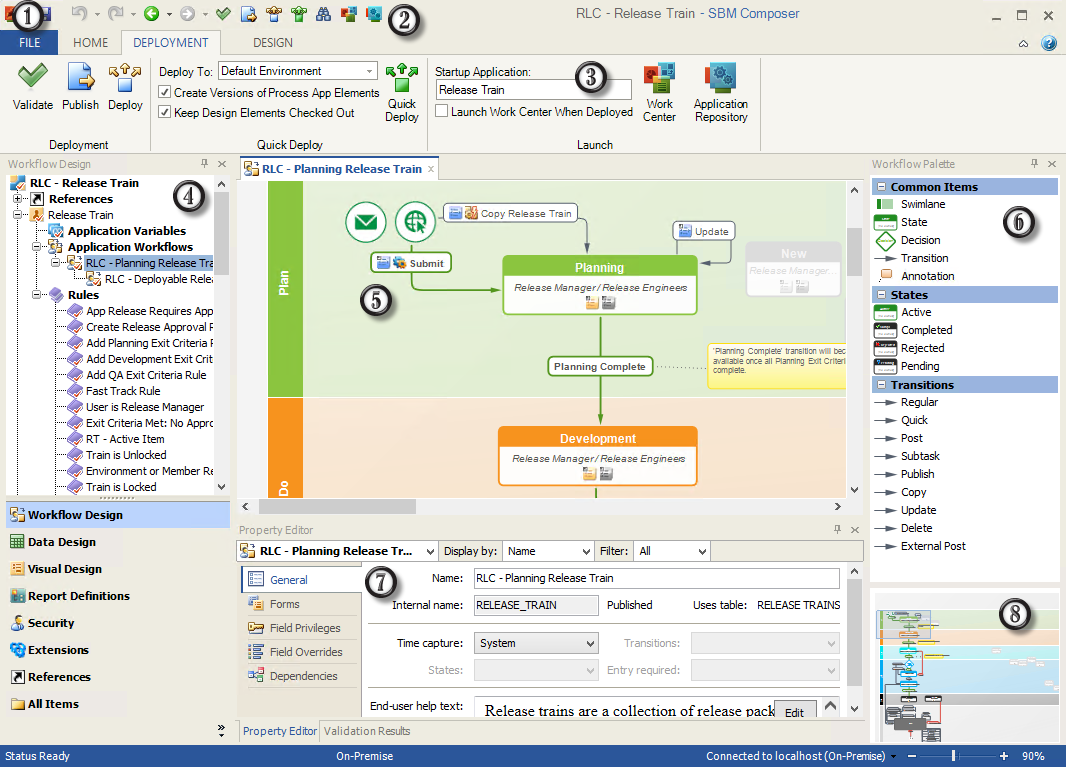Open the Data Design section

[x=62, y=542]
